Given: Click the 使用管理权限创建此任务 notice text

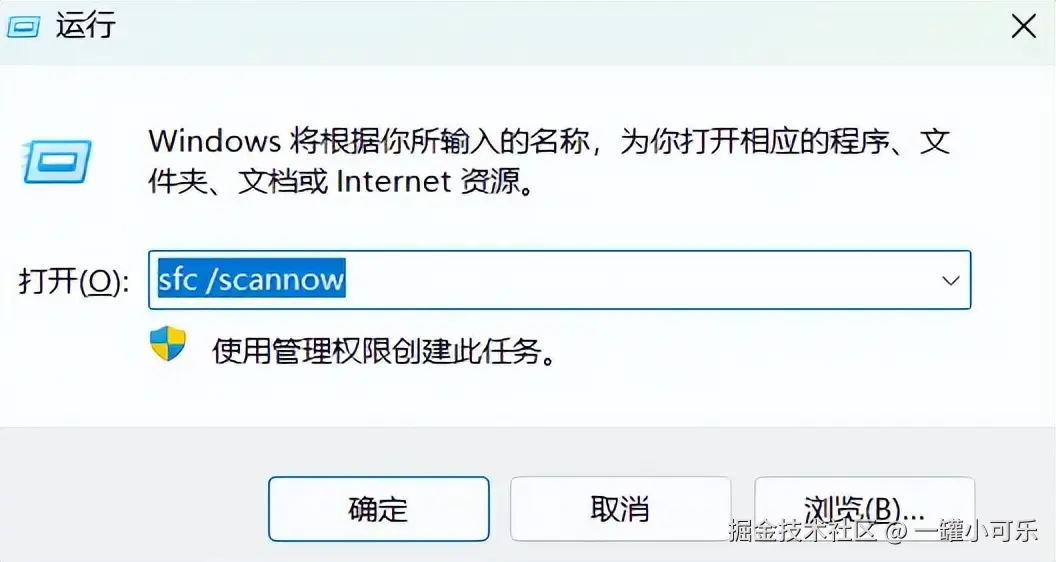Looking at the screenshot, I should click(384, 351).
